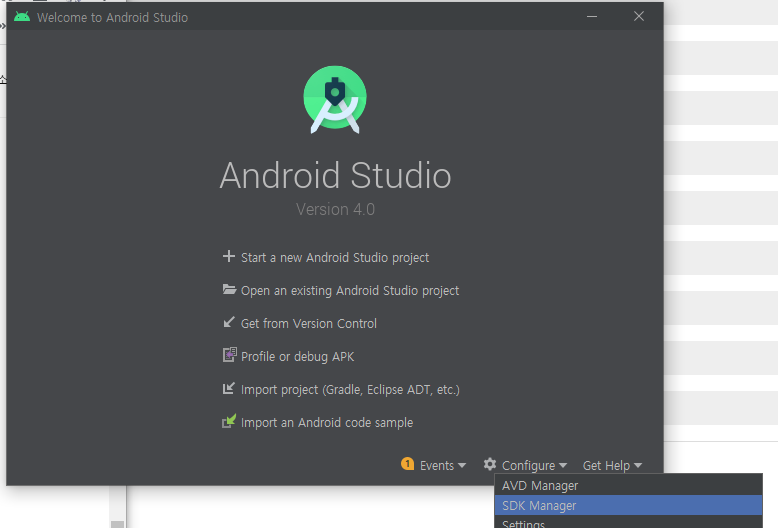Click the Welcome to Android Studio title
This screenshot has height=528, width=778.
[x=112, y=17]
